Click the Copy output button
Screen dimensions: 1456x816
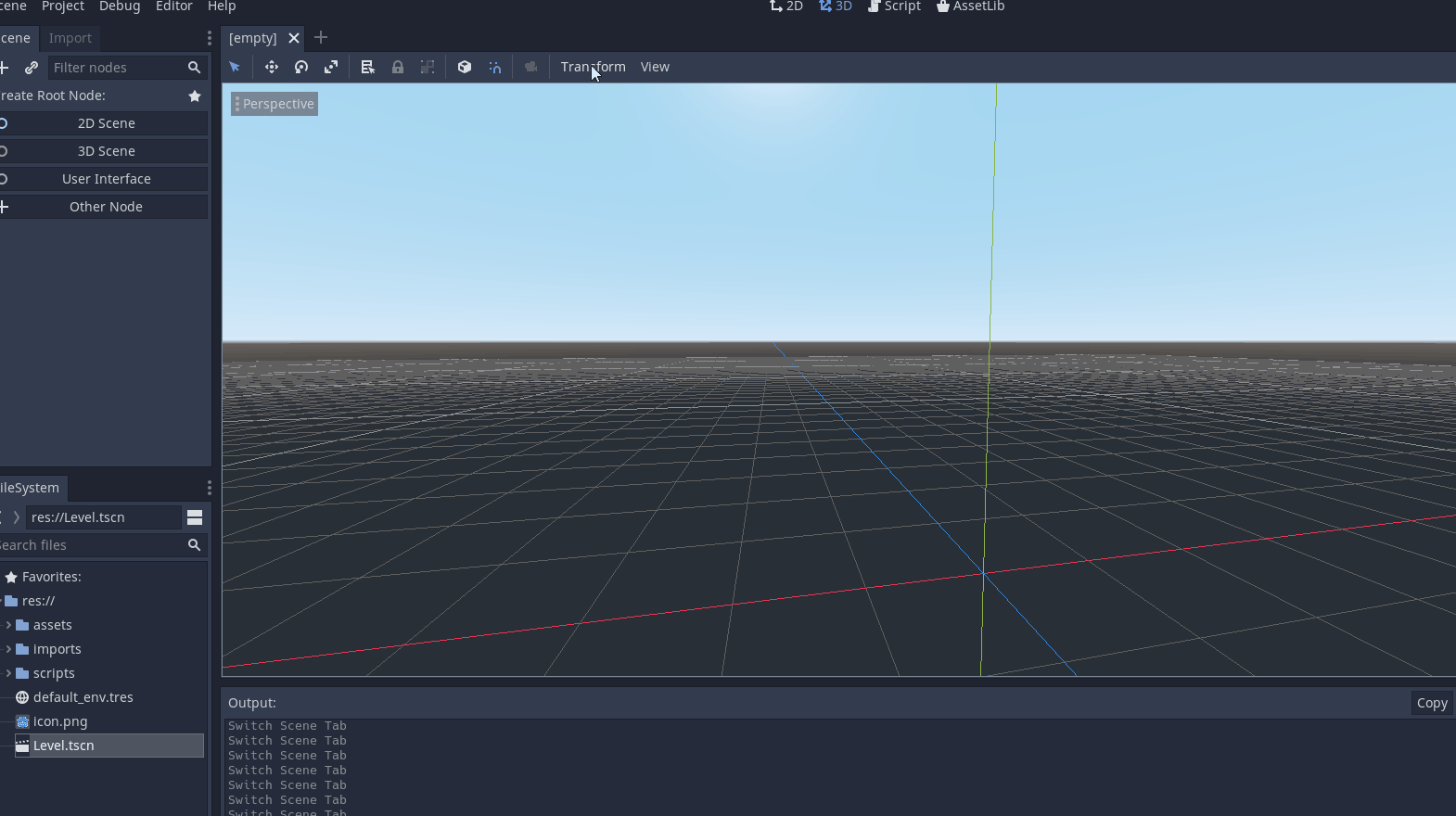[1431, 703]
